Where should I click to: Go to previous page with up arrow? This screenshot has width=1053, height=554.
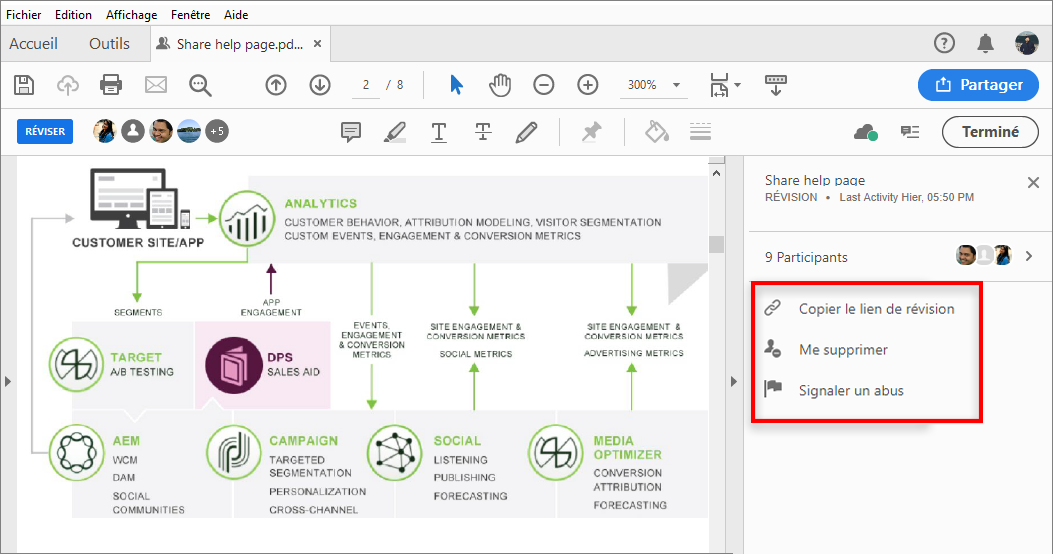276,85
